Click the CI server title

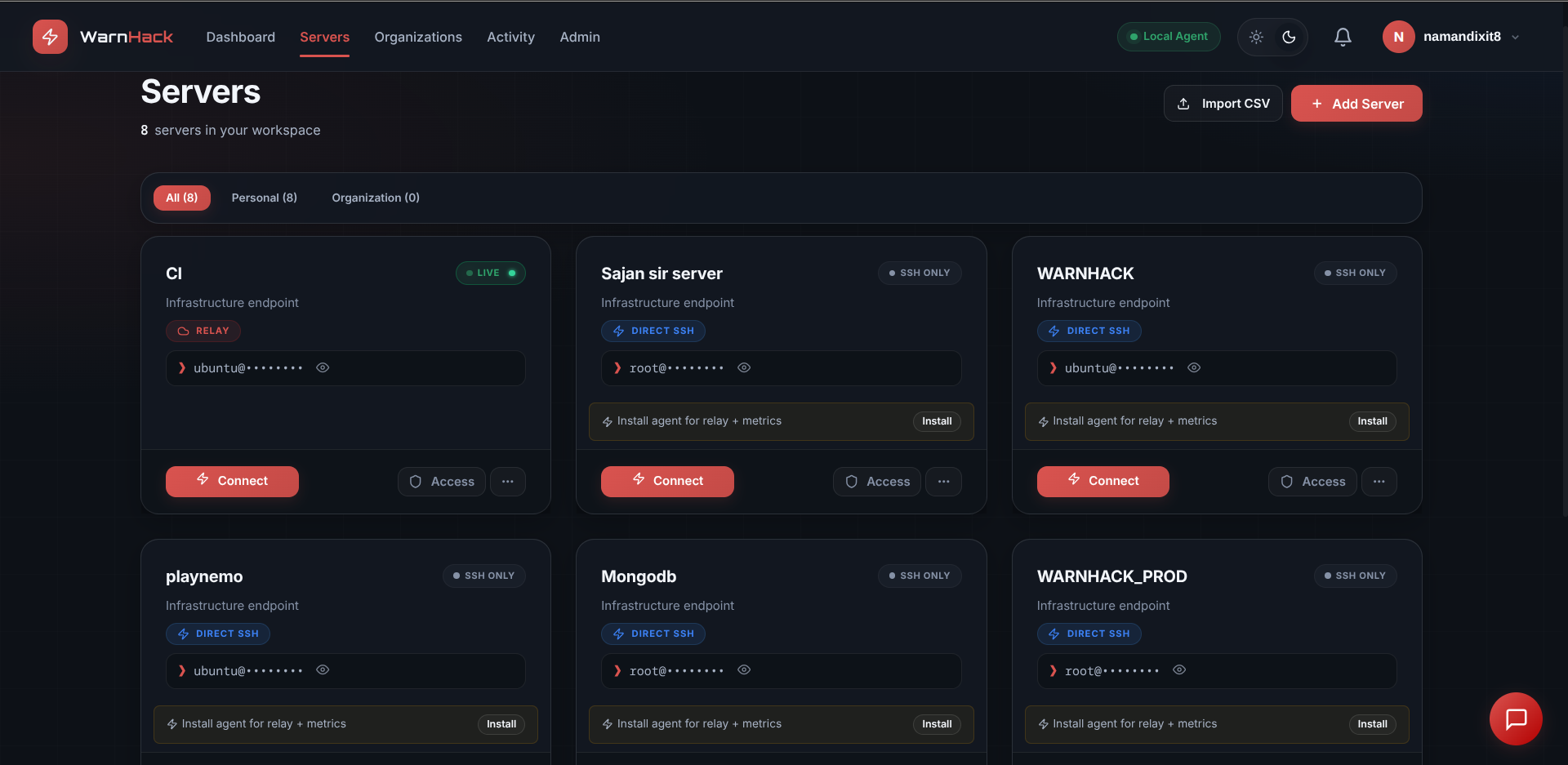174,274
